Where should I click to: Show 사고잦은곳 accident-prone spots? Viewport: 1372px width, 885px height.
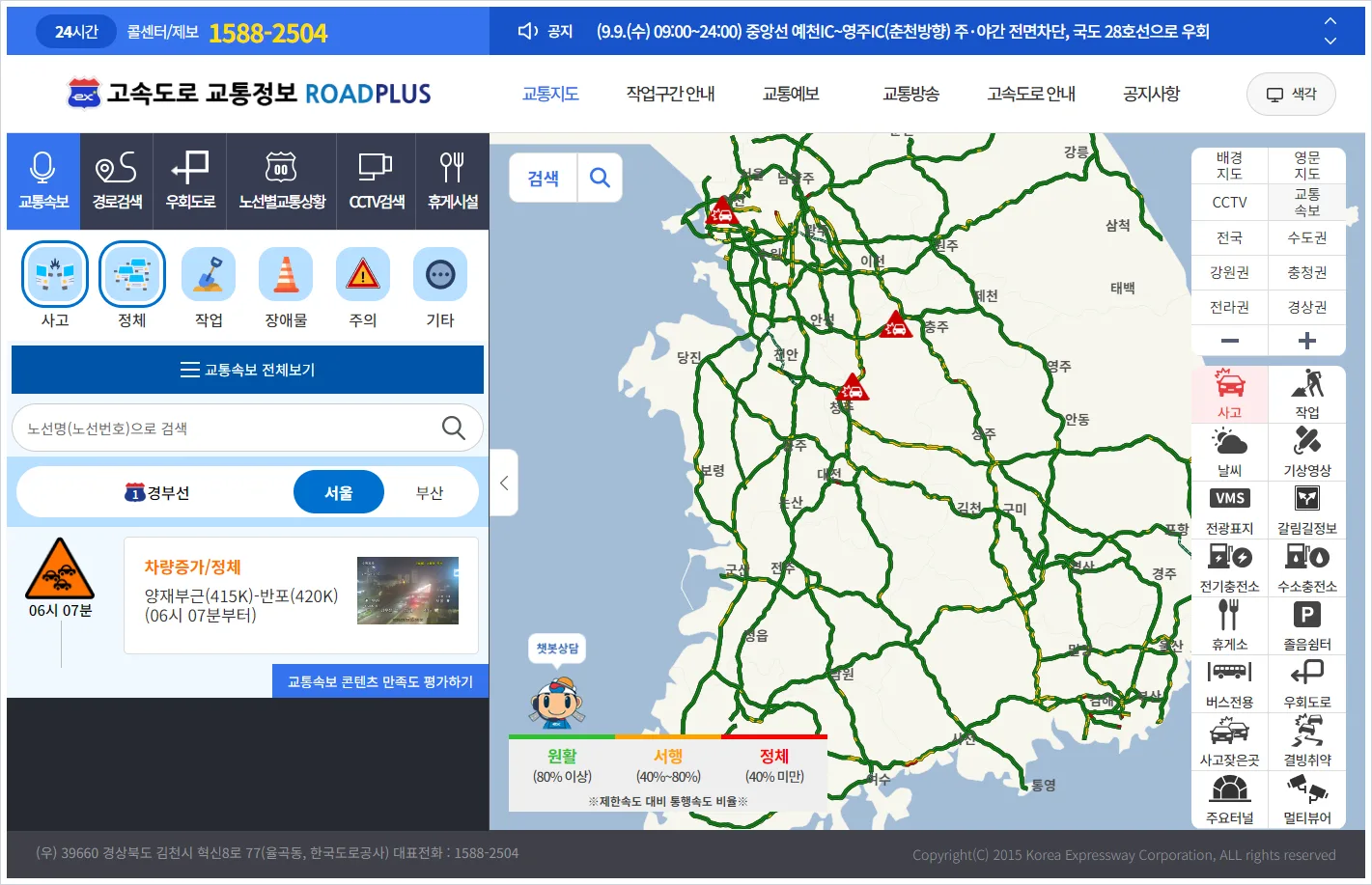click(1229, 742)
